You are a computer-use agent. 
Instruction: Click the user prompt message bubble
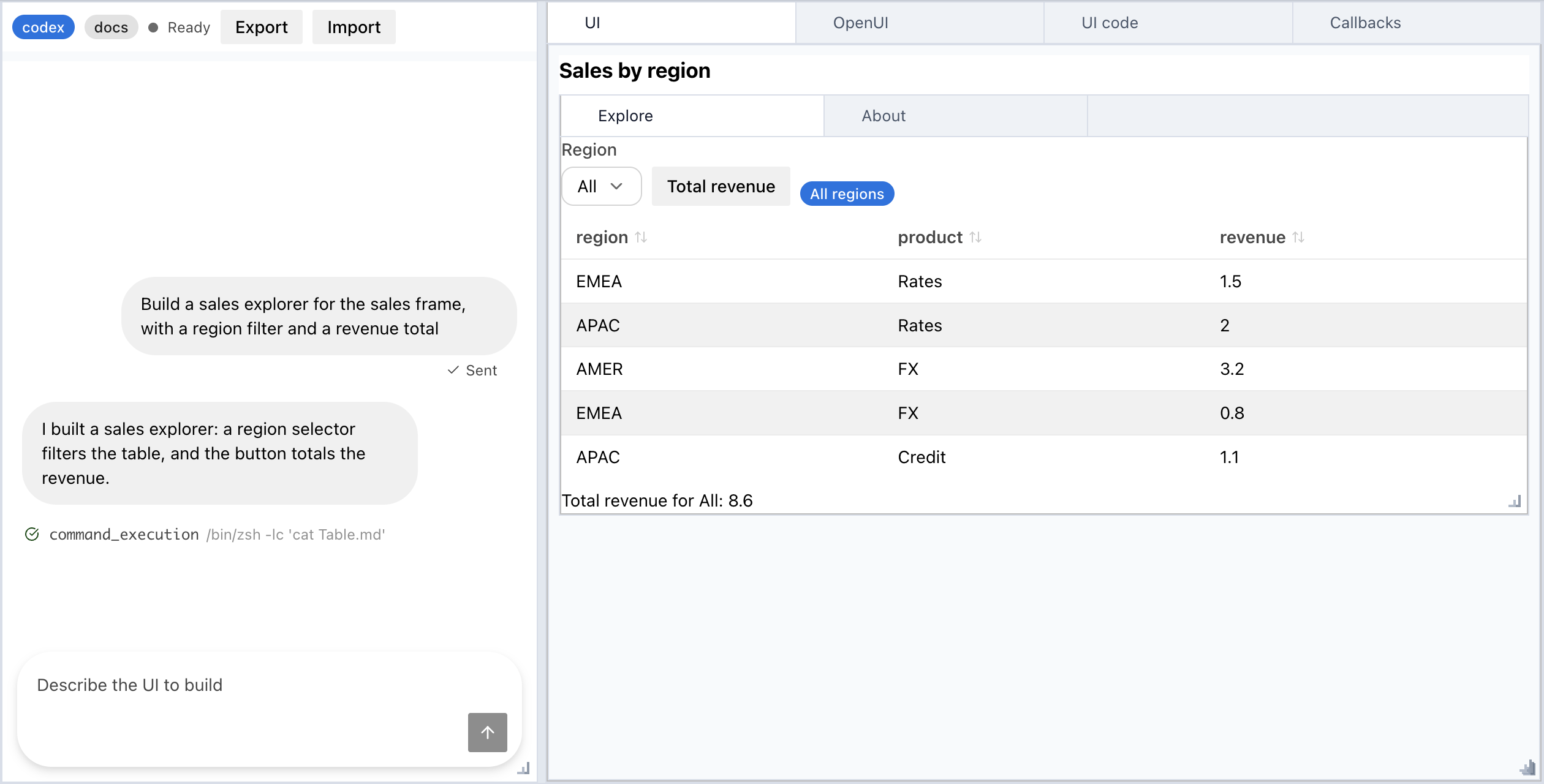point(319,316)
